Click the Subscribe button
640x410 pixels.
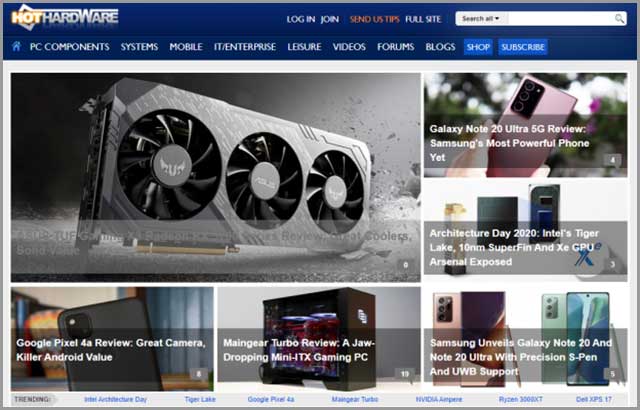click(523, 47)
